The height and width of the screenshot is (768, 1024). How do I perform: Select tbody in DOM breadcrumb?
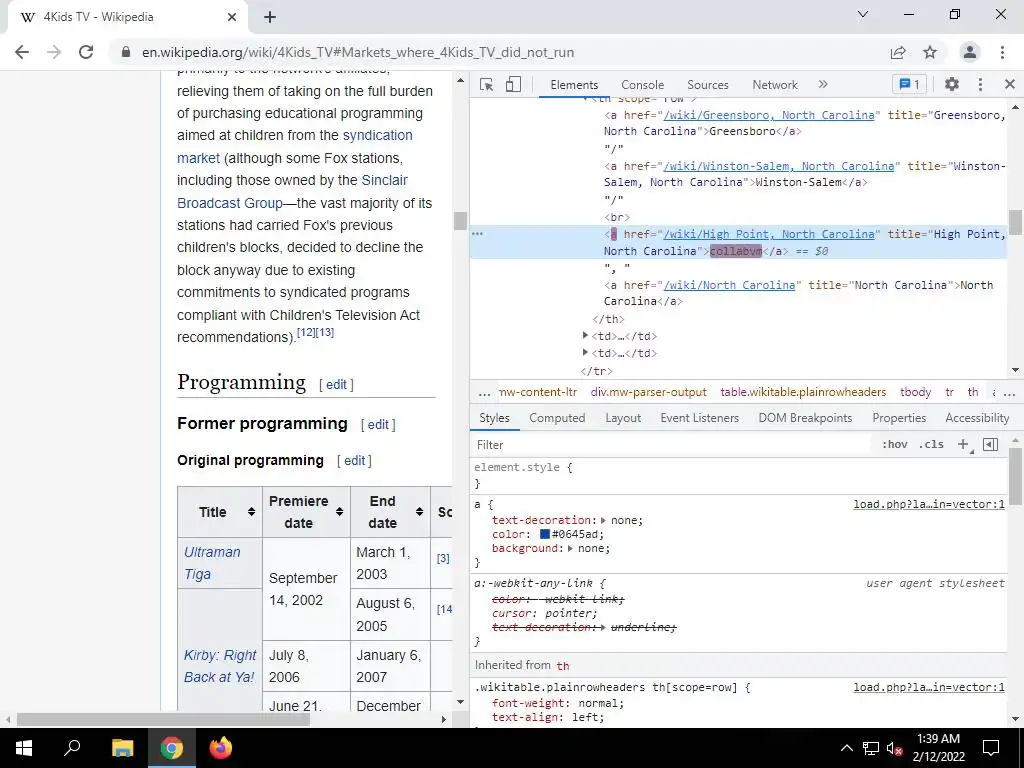pyautogui.click(x=916, y=392)
